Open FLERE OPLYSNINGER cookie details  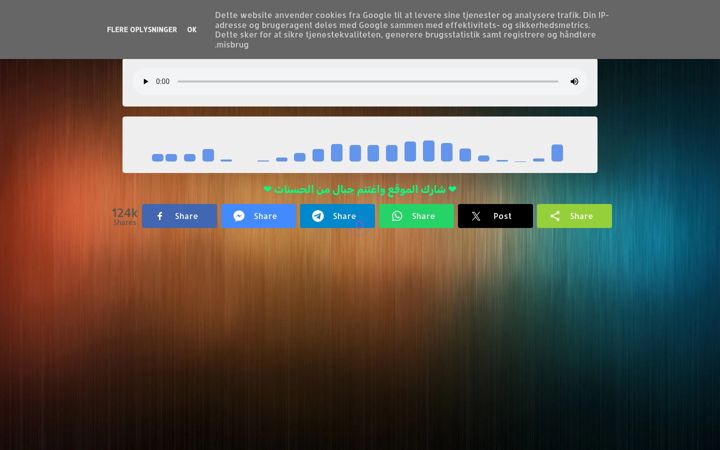click(x=142, y=29)
